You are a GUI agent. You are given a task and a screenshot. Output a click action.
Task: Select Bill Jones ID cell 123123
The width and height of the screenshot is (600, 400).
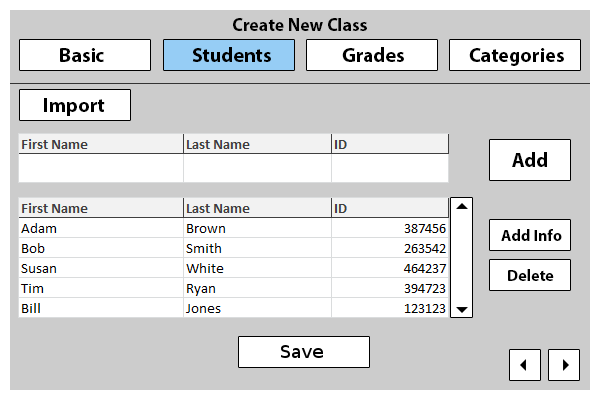[389, 308]
